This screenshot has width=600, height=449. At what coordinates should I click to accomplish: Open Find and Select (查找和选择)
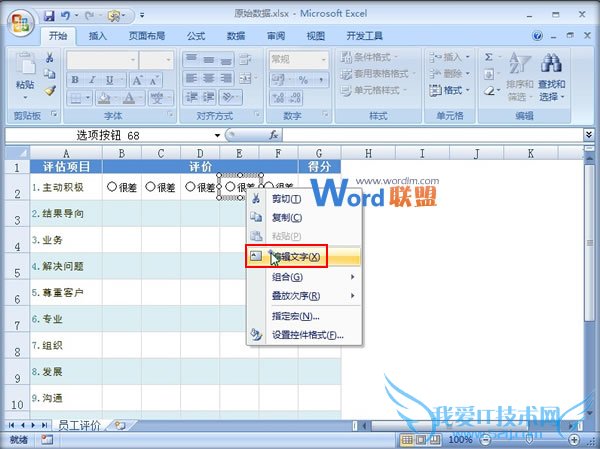(551, 77)
